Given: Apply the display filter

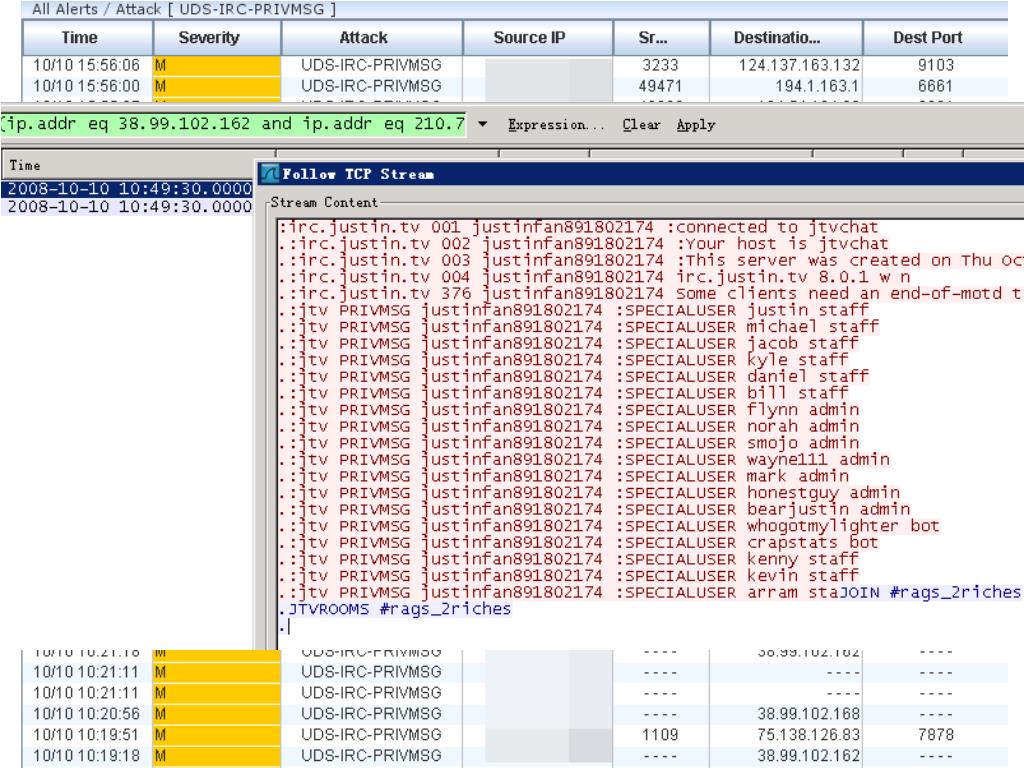Looking at the screenshot, I should point(696,124).
